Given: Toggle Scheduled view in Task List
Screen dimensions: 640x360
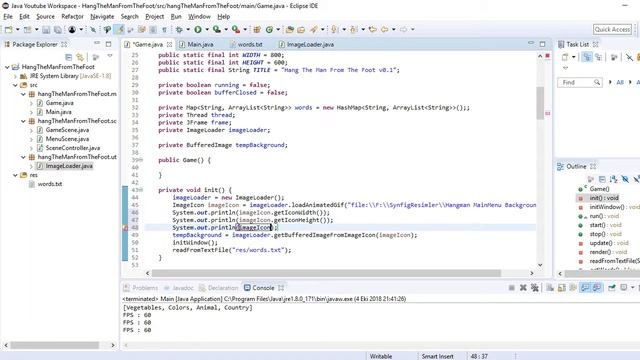Looking at the screenshot, I should tap(598, 57).
